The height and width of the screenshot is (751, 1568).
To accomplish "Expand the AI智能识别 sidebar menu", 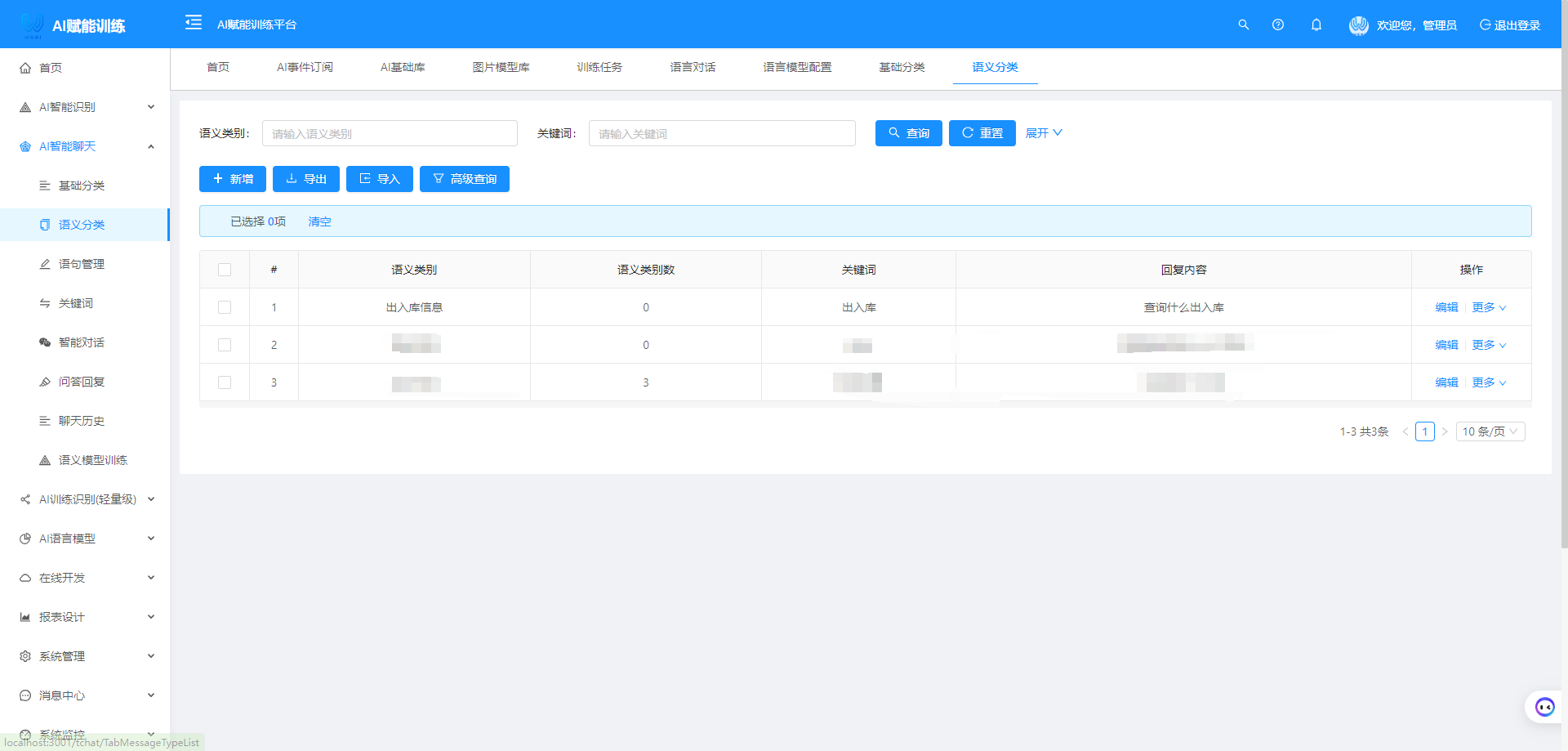I will pos(86,107).
